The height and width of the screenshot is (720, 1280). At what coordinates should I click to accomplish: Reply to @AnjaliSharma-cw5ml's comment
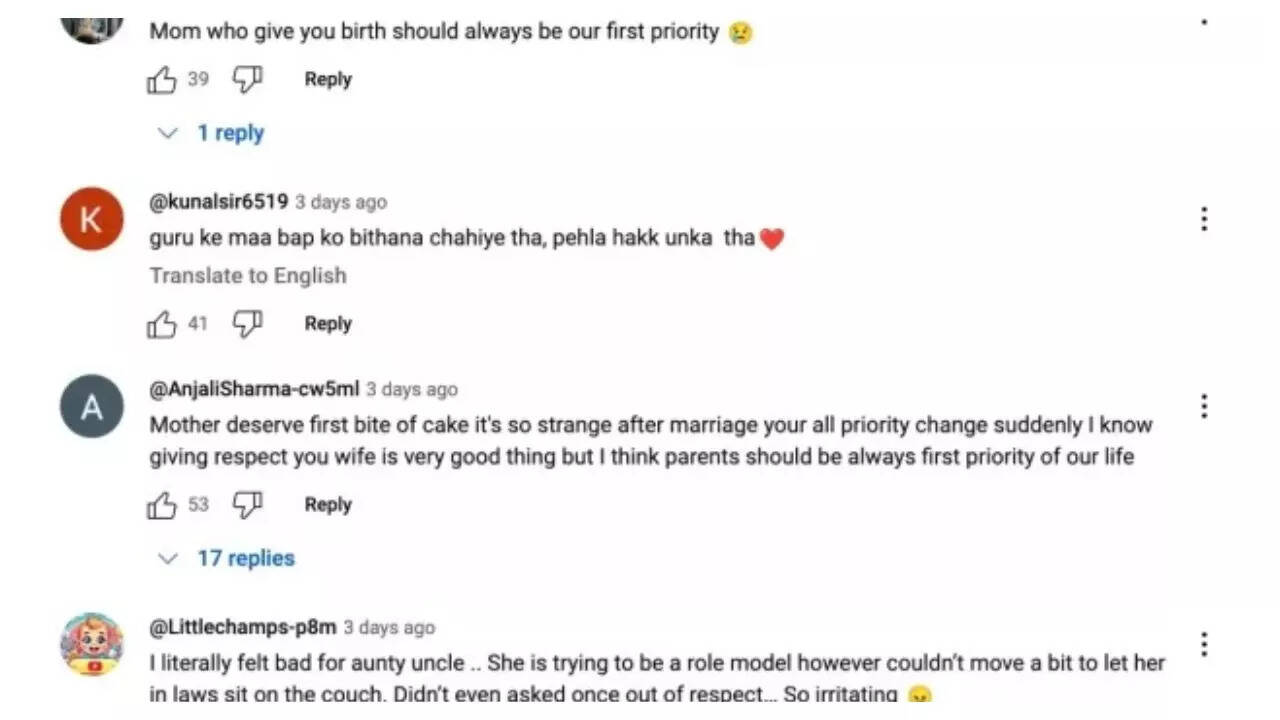click(x=328, y=504)
